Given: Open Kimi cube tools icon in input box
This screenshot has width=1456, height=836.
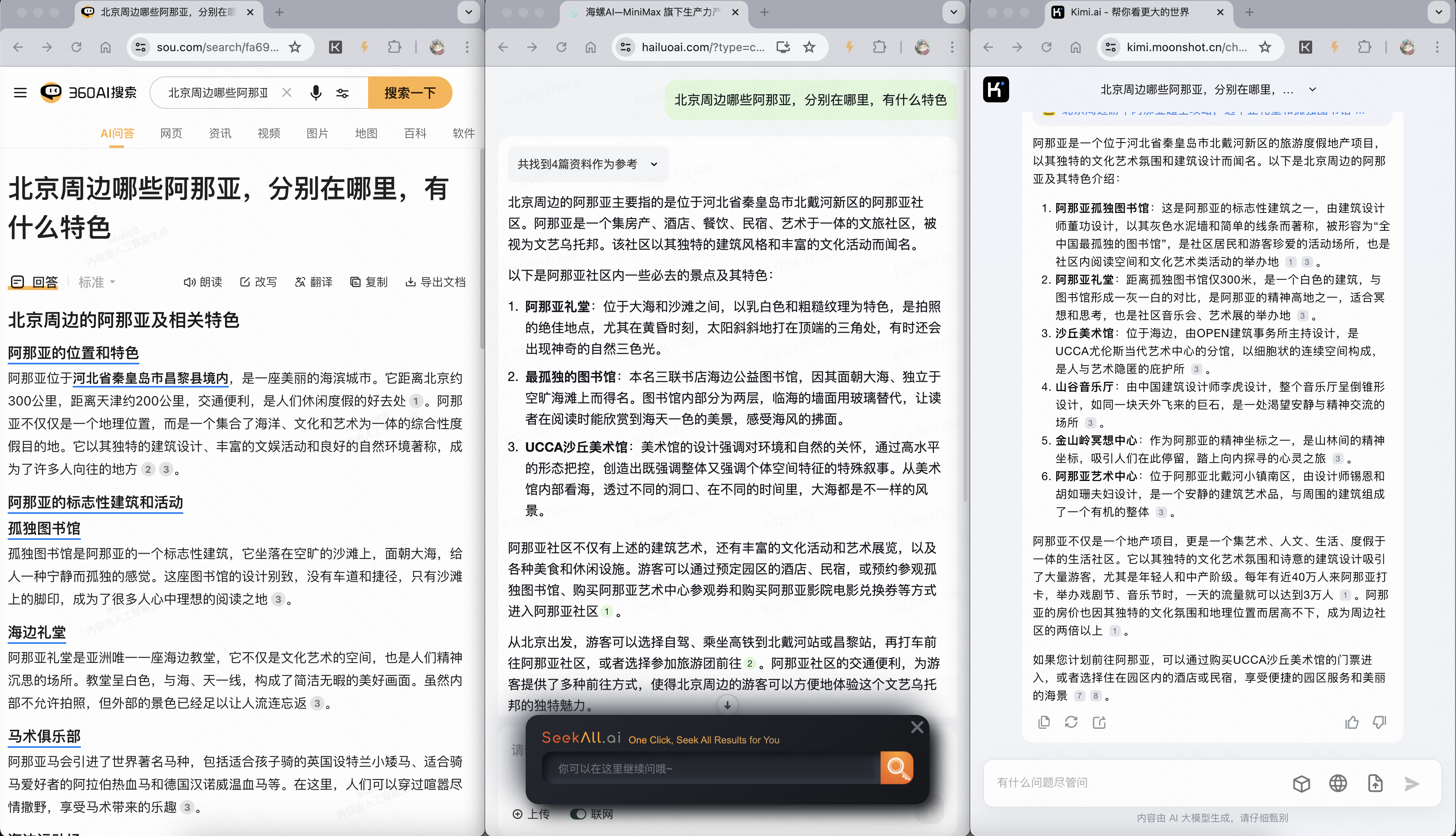Looking at the screenshot, I should [x=1302, y=783].
